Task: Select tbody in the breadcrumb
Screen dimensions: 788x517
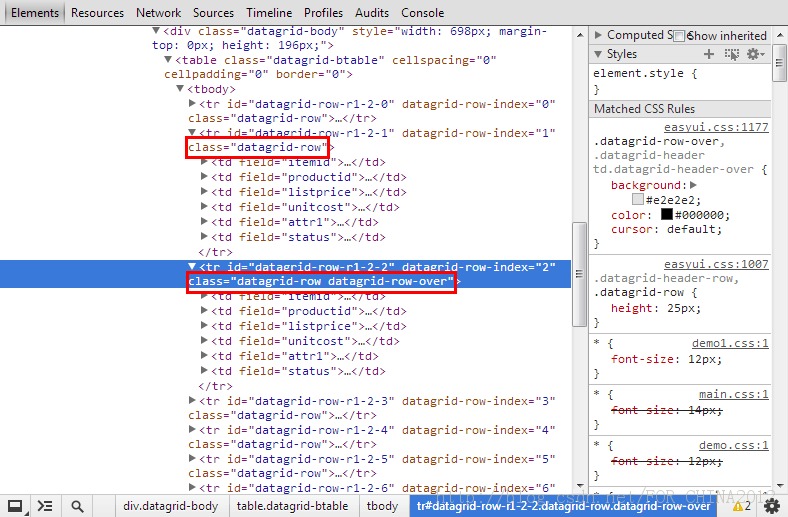Action: 382,506
